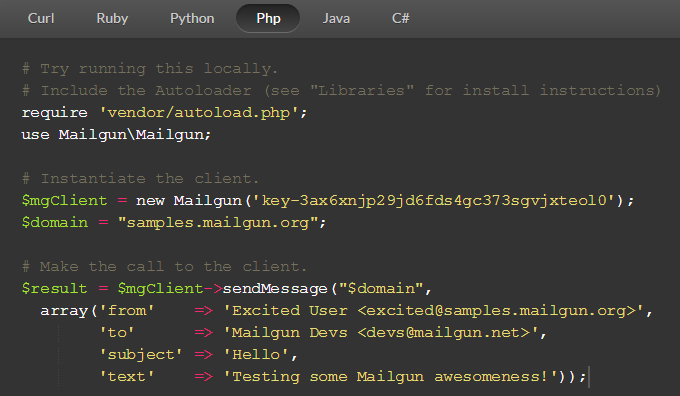Click the '# Instantiate the client.' comment
Screen dimensions: 680x396
point(140,179)
